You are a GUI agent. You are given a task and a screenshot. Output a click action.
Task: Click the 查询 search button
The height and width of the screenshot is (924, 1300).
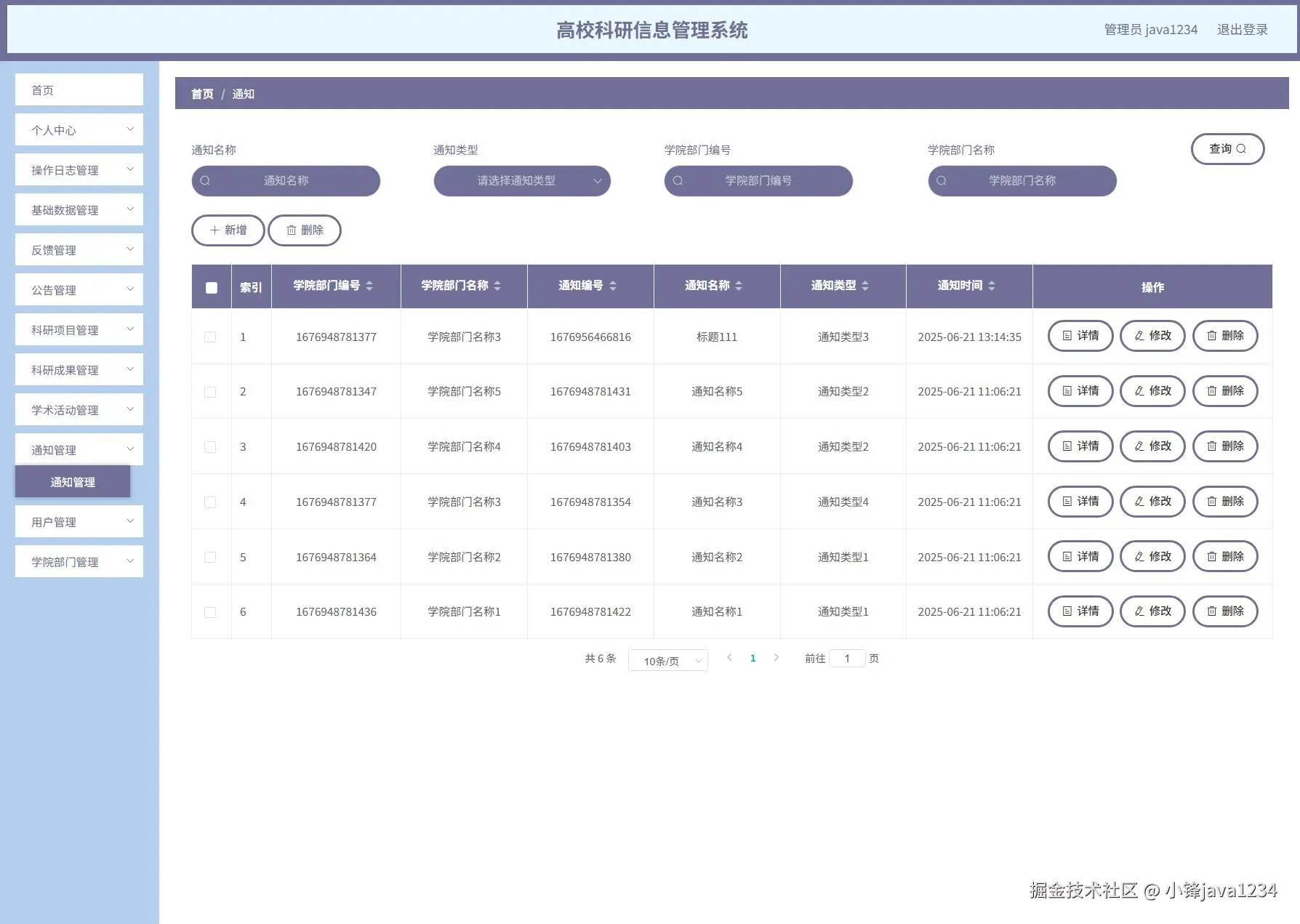1227,149
